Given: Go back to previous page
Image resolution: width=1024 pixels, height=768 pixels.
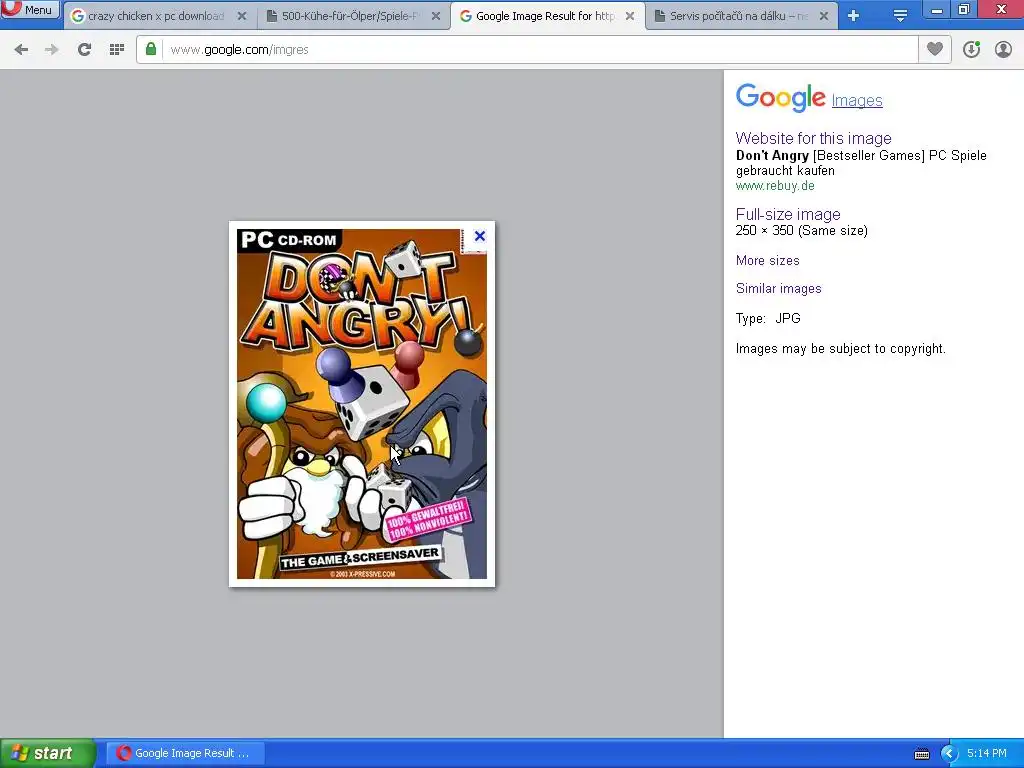Looking at the screenshot, I should pos(21,50).
